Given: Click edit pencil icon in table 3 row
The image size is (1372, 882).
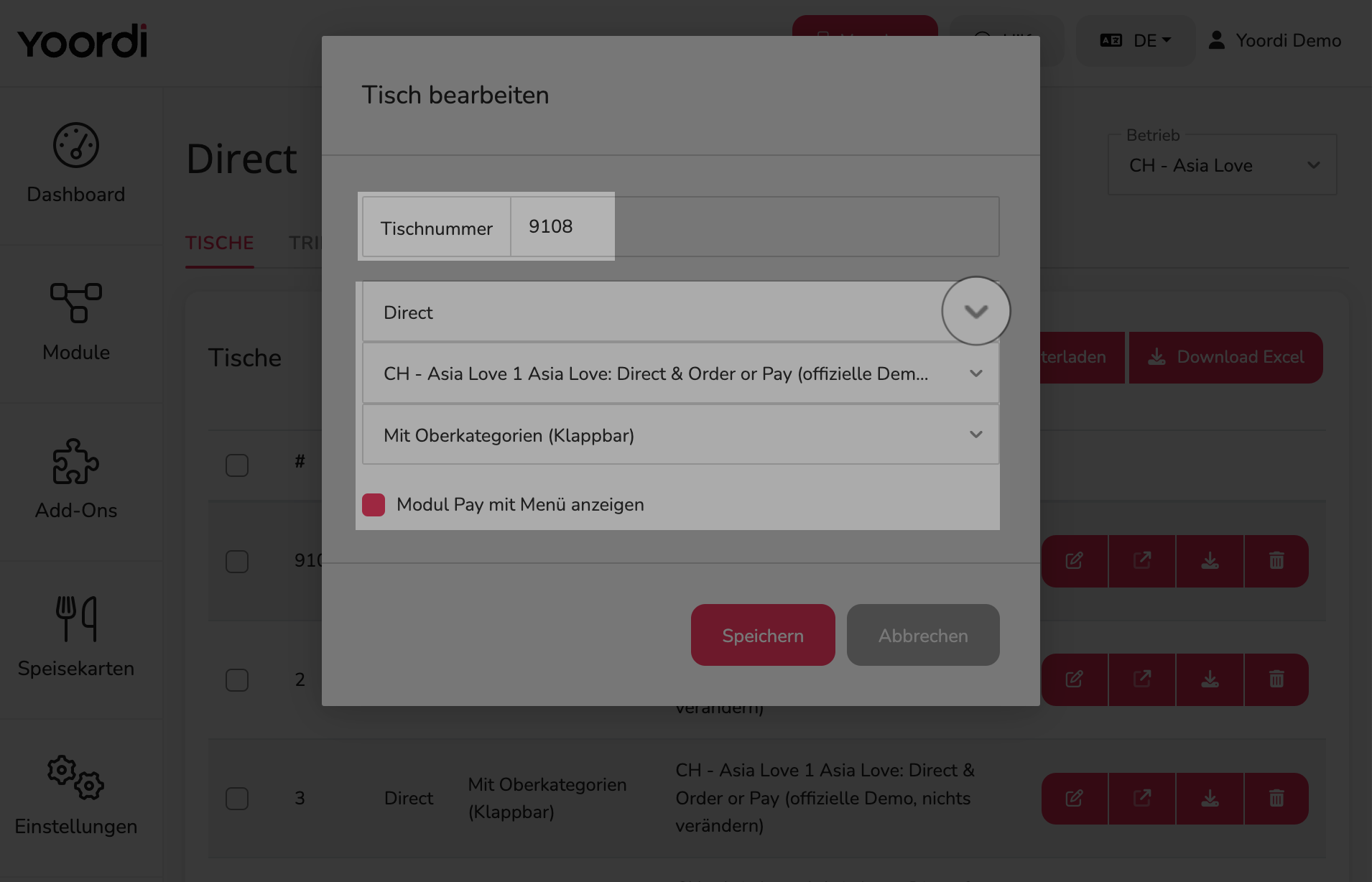Looking at the screenshot, I should point(1074,798).
